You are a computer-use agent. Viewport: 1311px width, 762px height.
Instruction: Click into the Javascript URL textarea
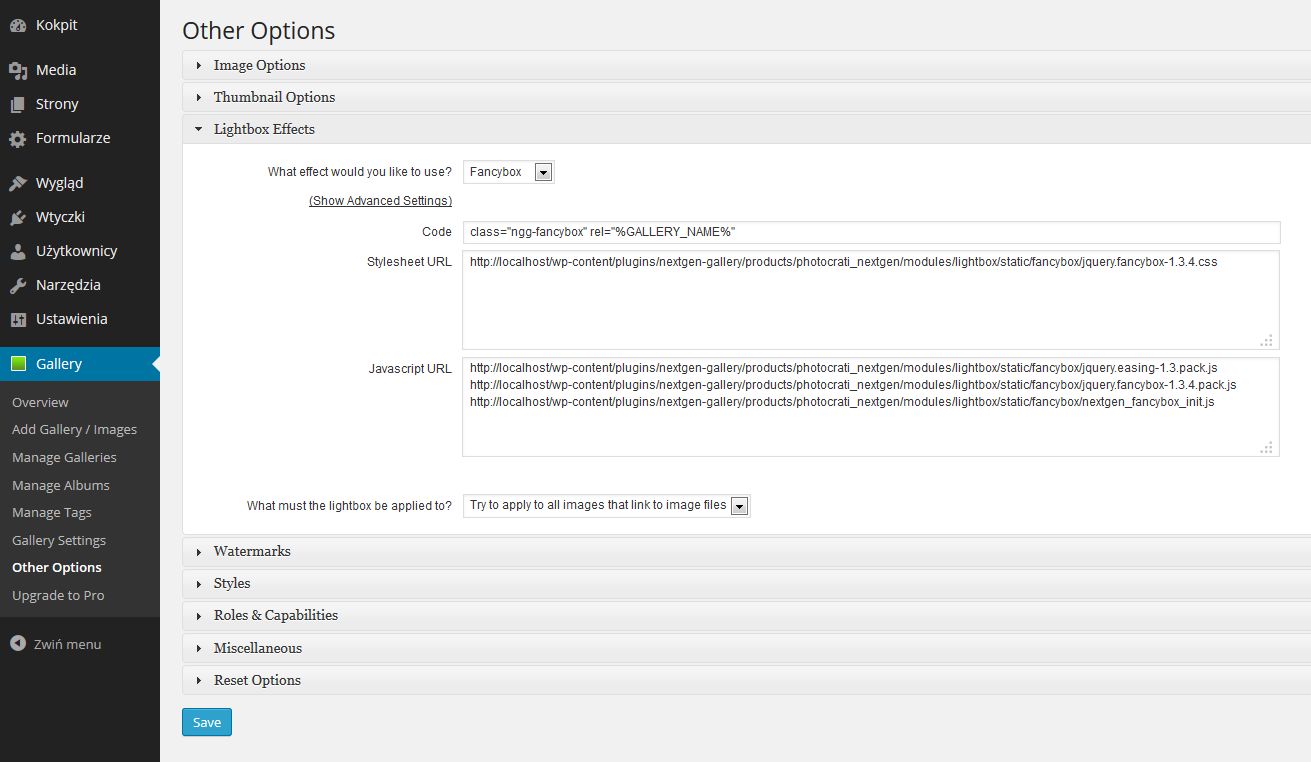coord(871,407)
